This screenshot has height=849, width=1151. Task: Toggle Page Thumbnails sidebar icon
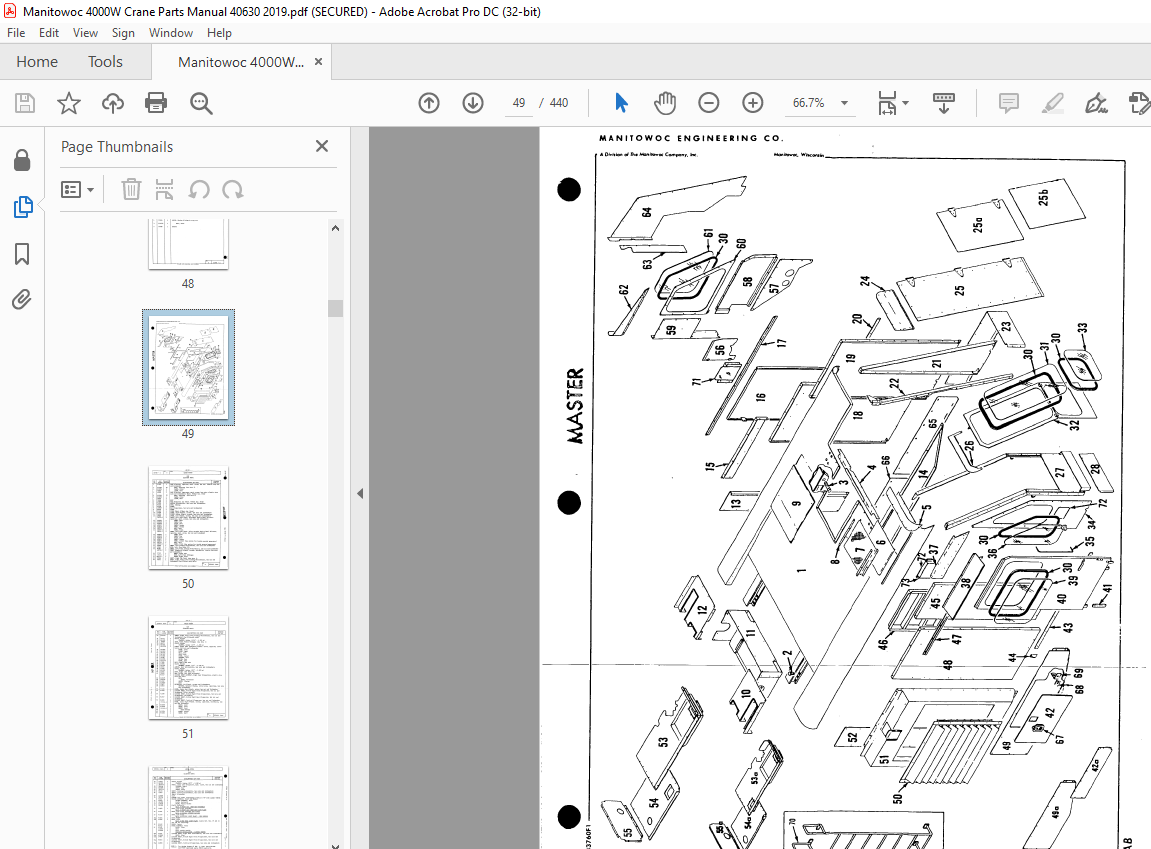[x=23, y=207]
